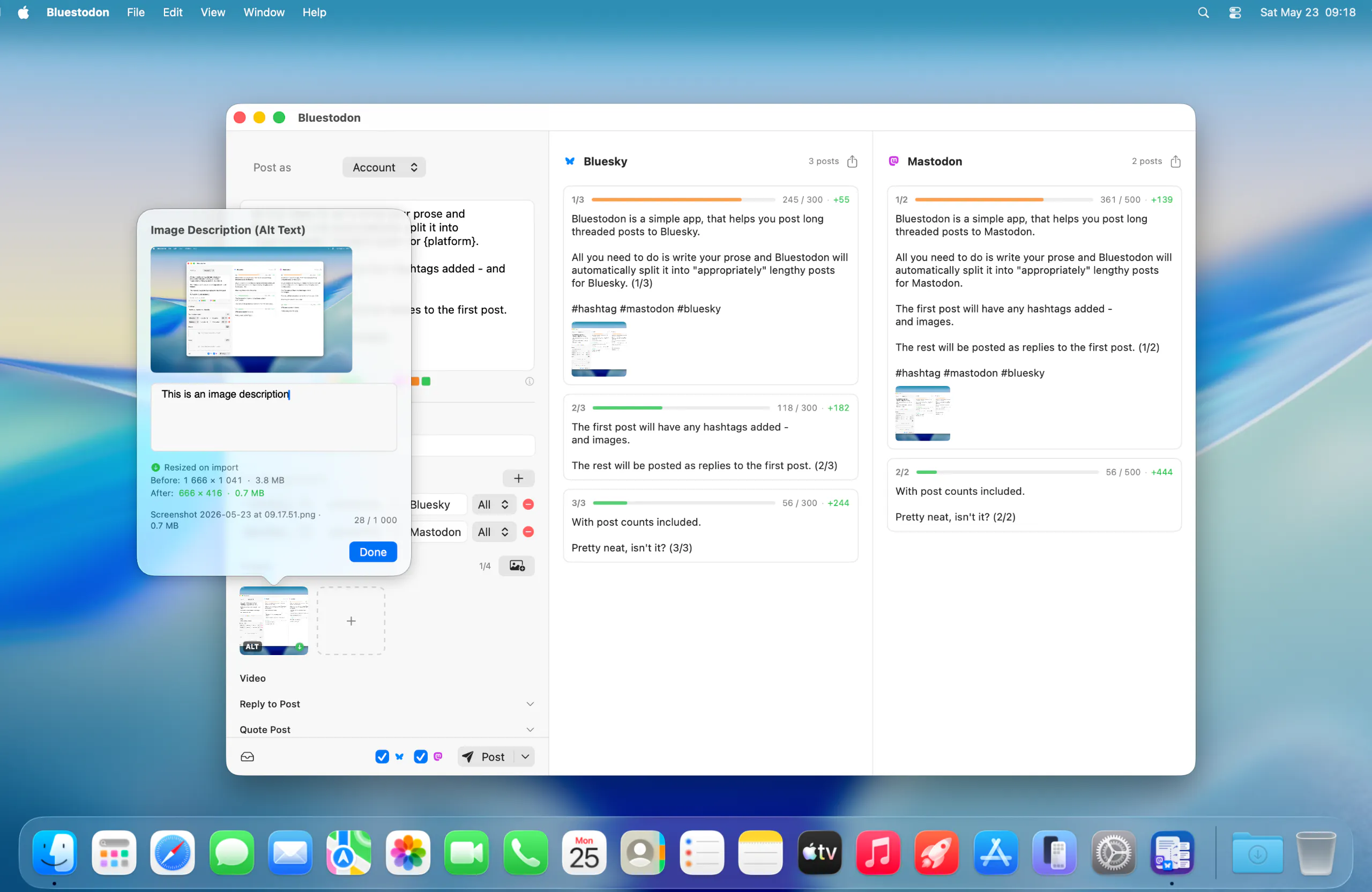
Task: Open System Settings from the Dock
Action: (x=1113, y=852)
